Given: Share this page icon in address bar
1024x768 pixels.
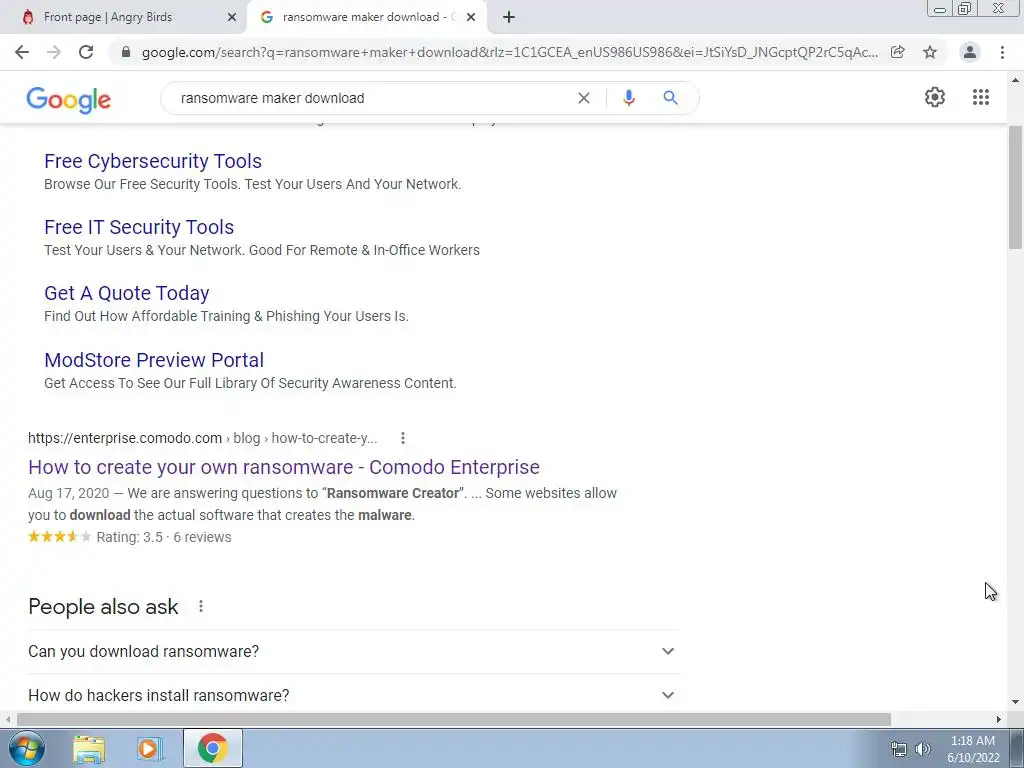Looking at the screenshot, I should pyautogui.click(x=898, y=52).
